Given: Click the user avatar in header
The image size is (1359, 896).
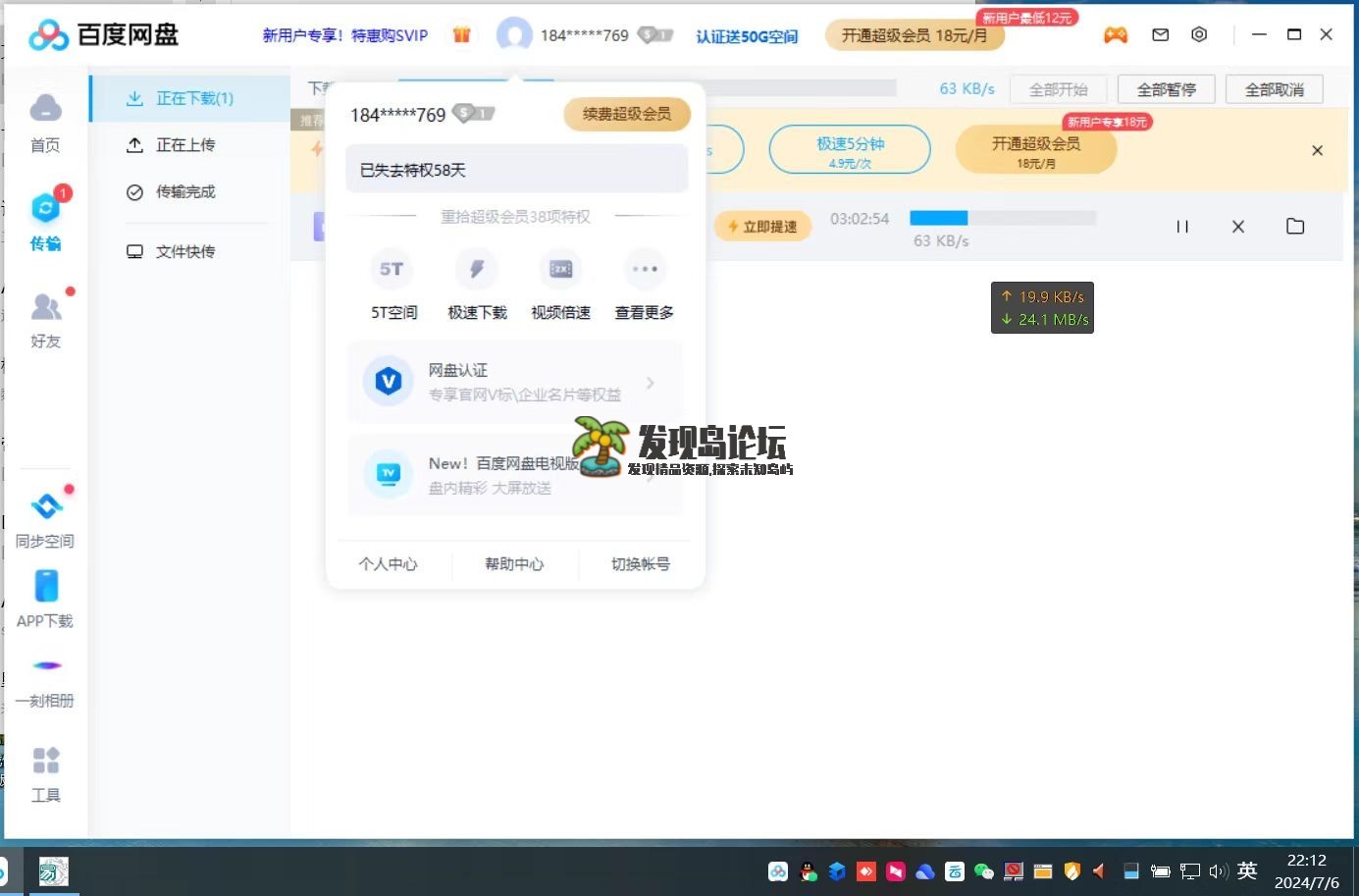Looking at the screenshot, I should pos(514,35).
